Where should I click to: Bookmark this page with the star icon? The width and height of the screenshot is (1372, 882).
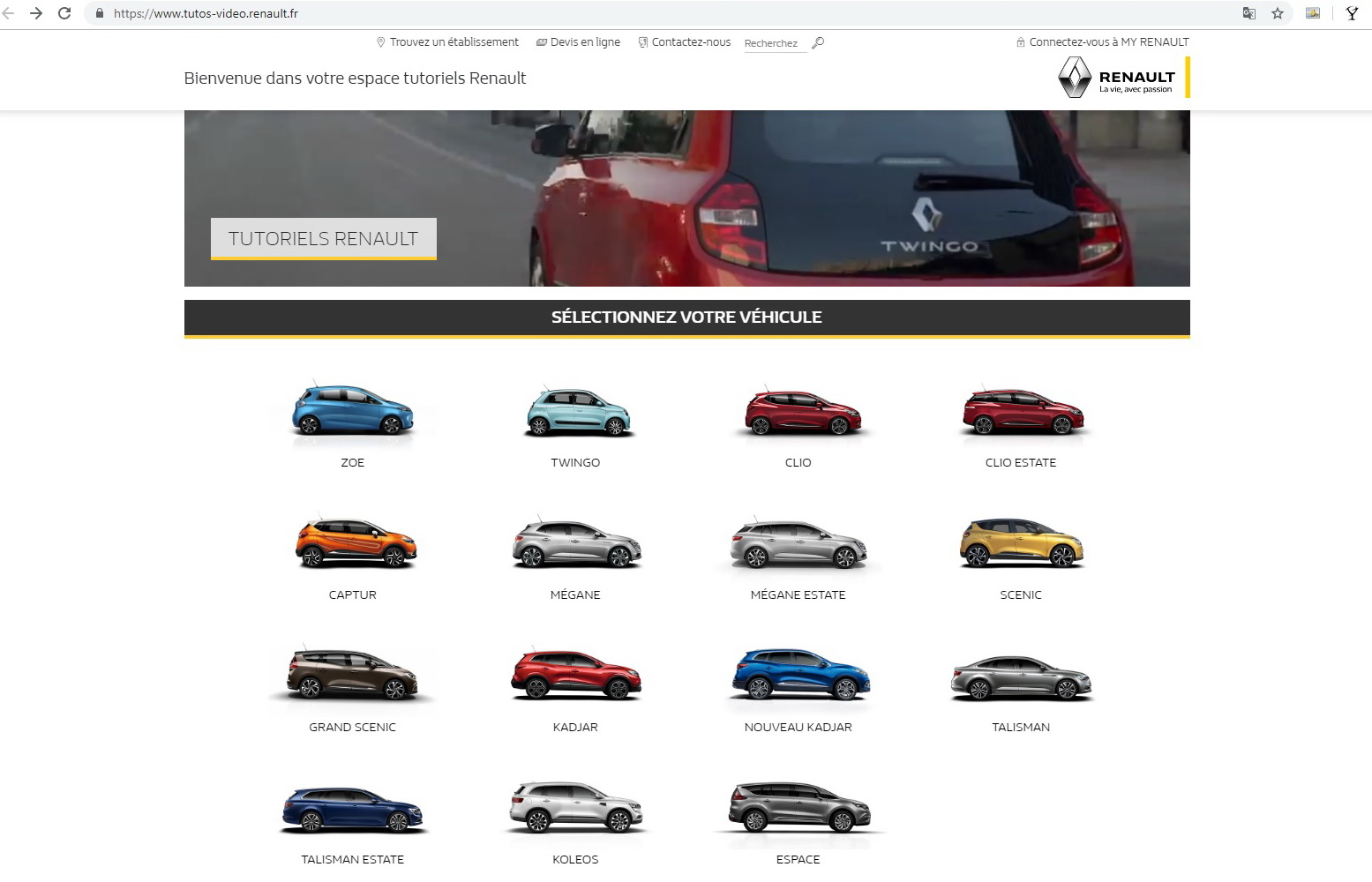pyautogui.click(x=1277, y=13)
